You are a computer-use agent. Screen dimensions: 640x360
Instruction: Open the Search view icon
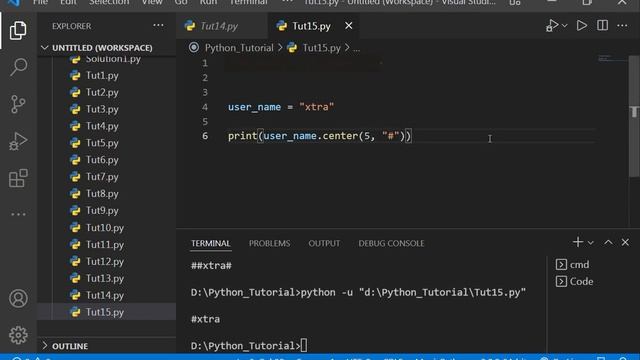(x=18, y=67)
